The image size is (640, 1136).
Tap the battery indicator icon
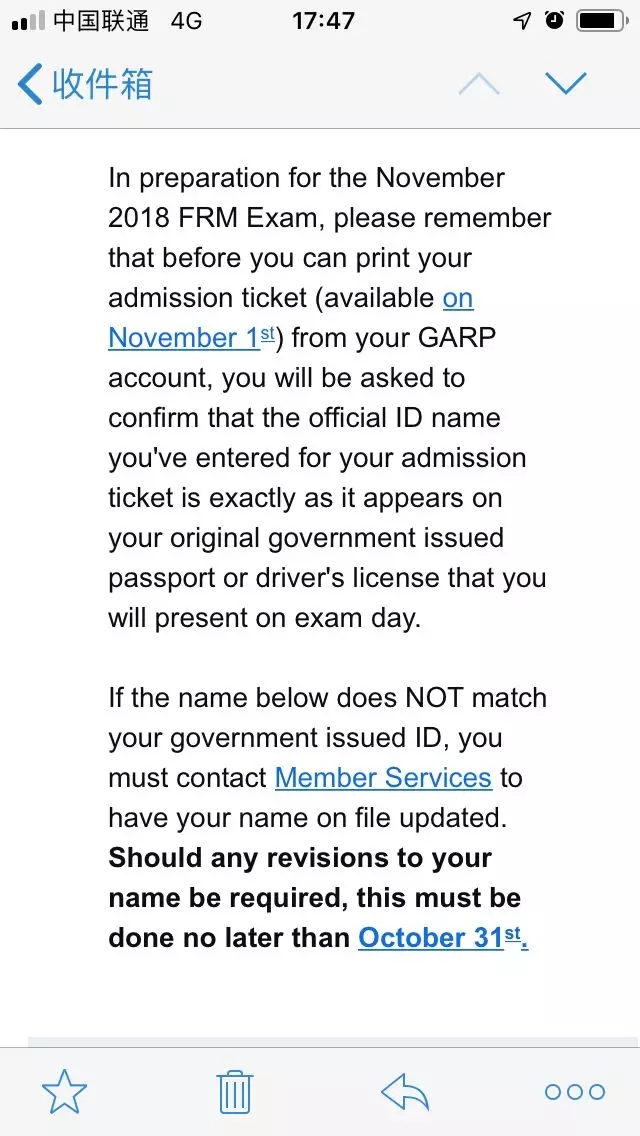pos(604,21)
